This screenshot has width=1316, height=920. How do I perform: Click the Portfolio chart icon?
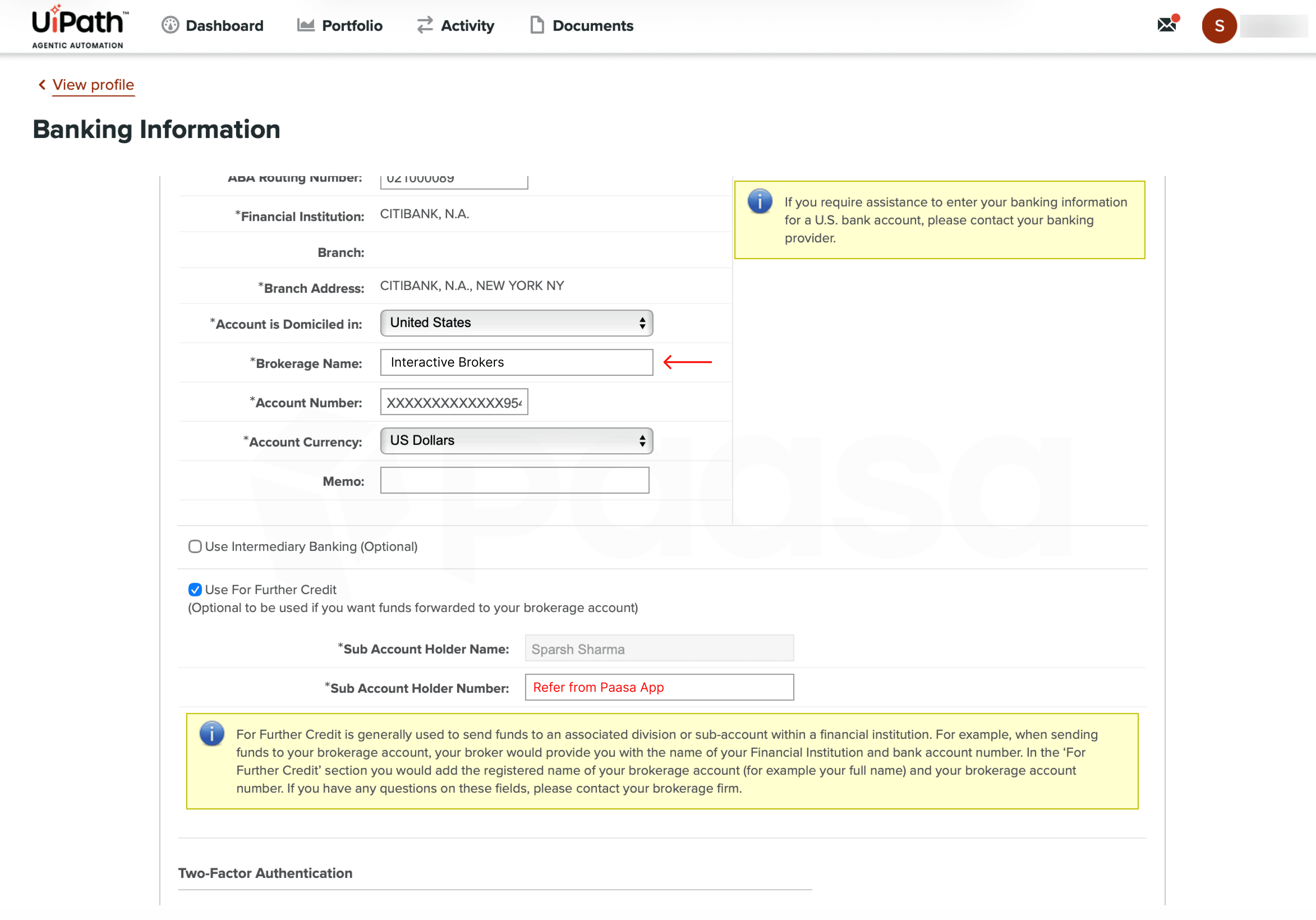(305, 25)
